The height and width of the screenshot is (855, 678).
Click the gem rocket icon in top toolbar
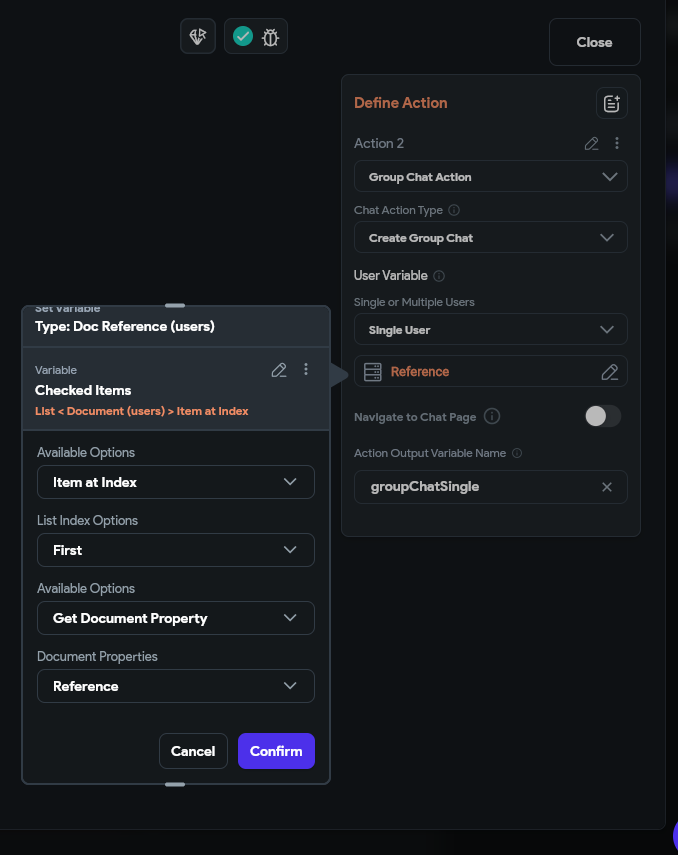pyautogui.click(x=197, y=35)
